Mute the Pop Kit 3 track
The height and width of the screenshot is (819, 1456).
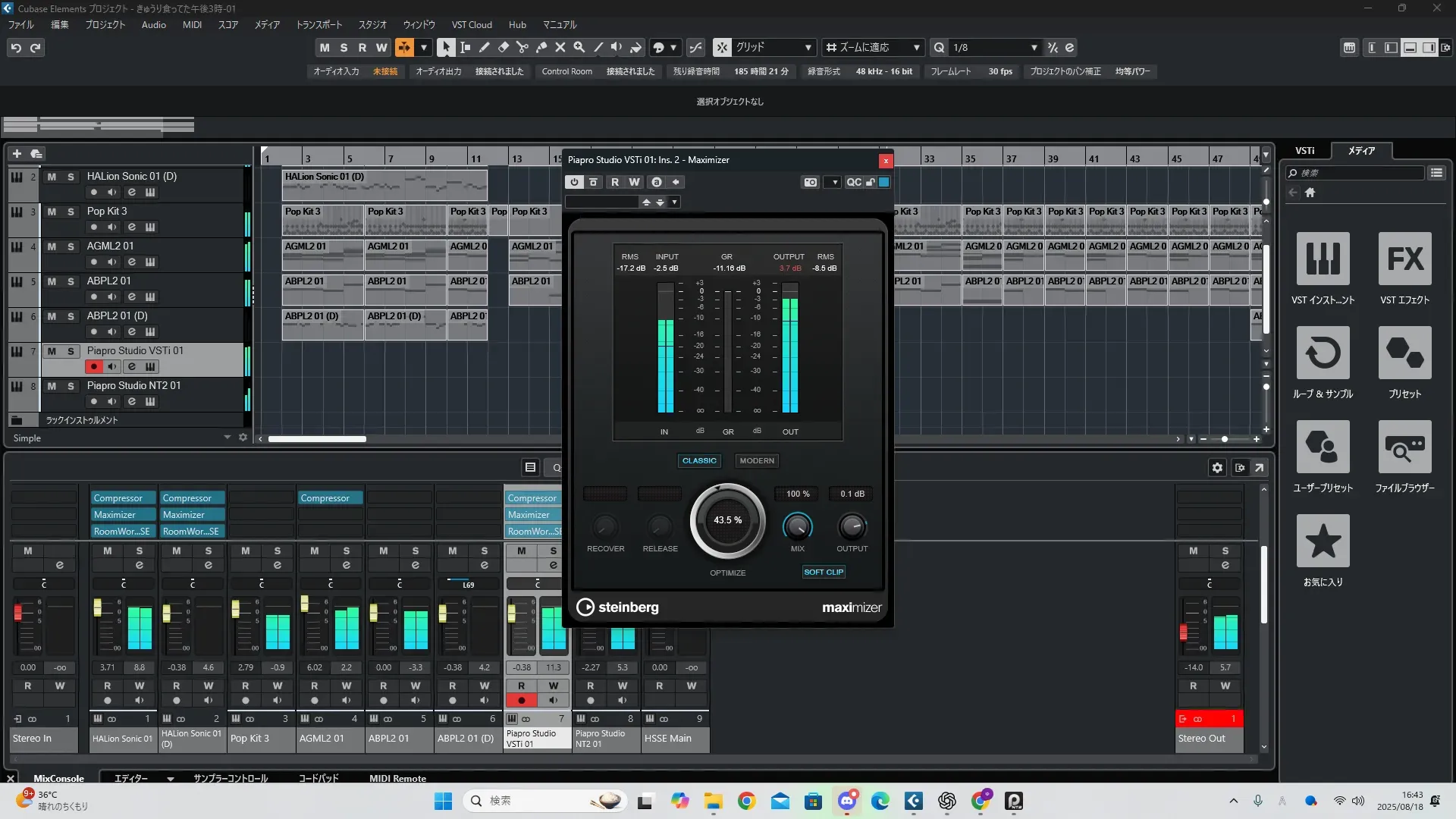52,212
